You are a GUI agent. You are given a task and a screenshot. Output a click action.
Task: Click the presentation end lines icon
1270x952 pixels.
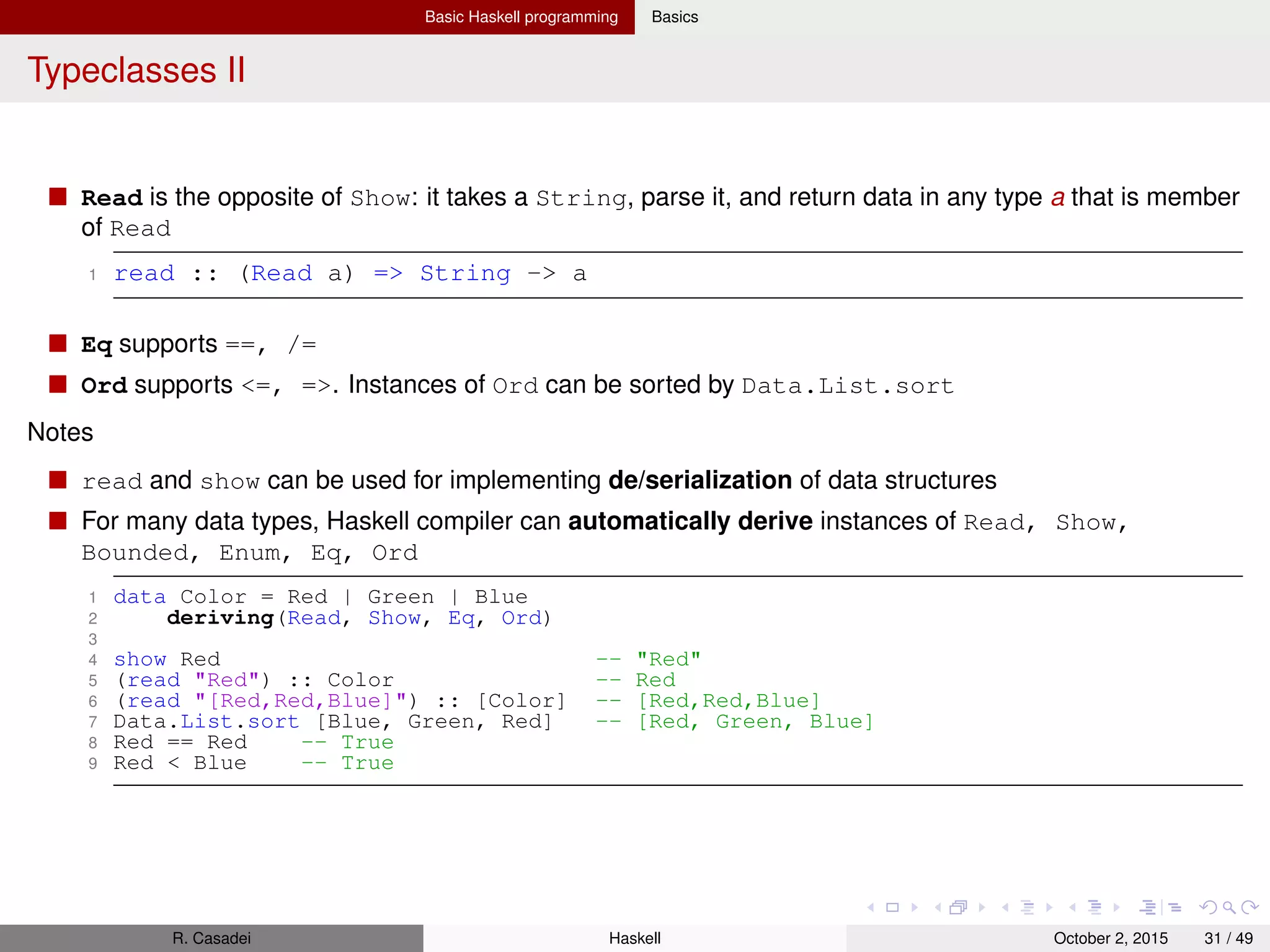click(x=1175, y=907)
